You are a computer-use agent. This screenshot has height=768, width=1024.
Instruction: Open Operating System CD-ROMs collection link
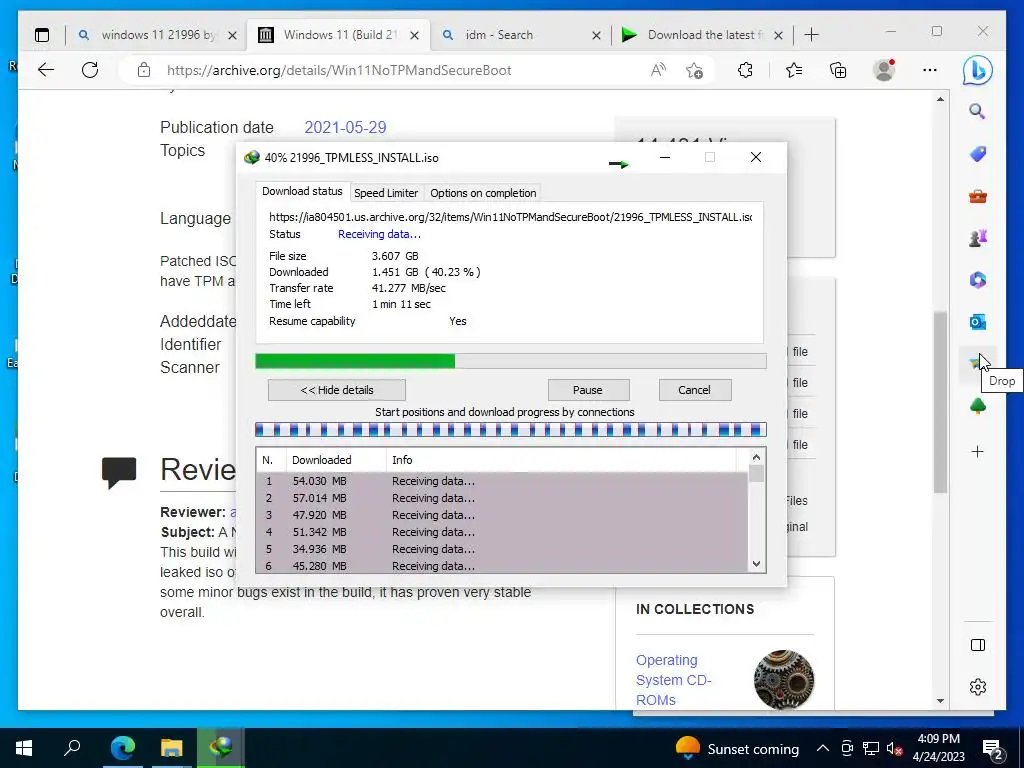coord(673,680)
